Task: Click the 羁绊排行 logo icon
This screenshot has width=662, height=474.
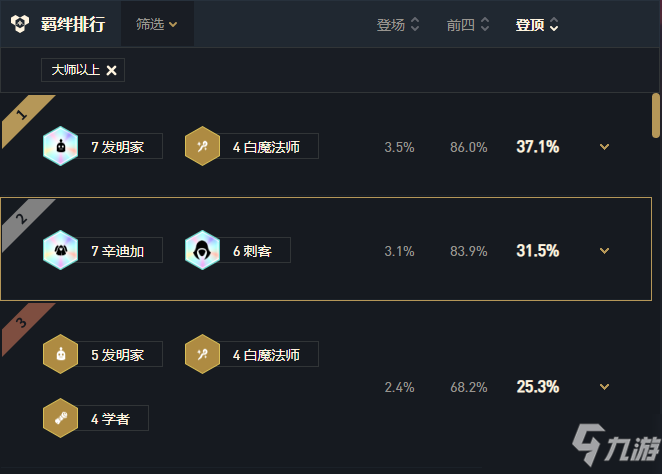Action: (20, 24)
